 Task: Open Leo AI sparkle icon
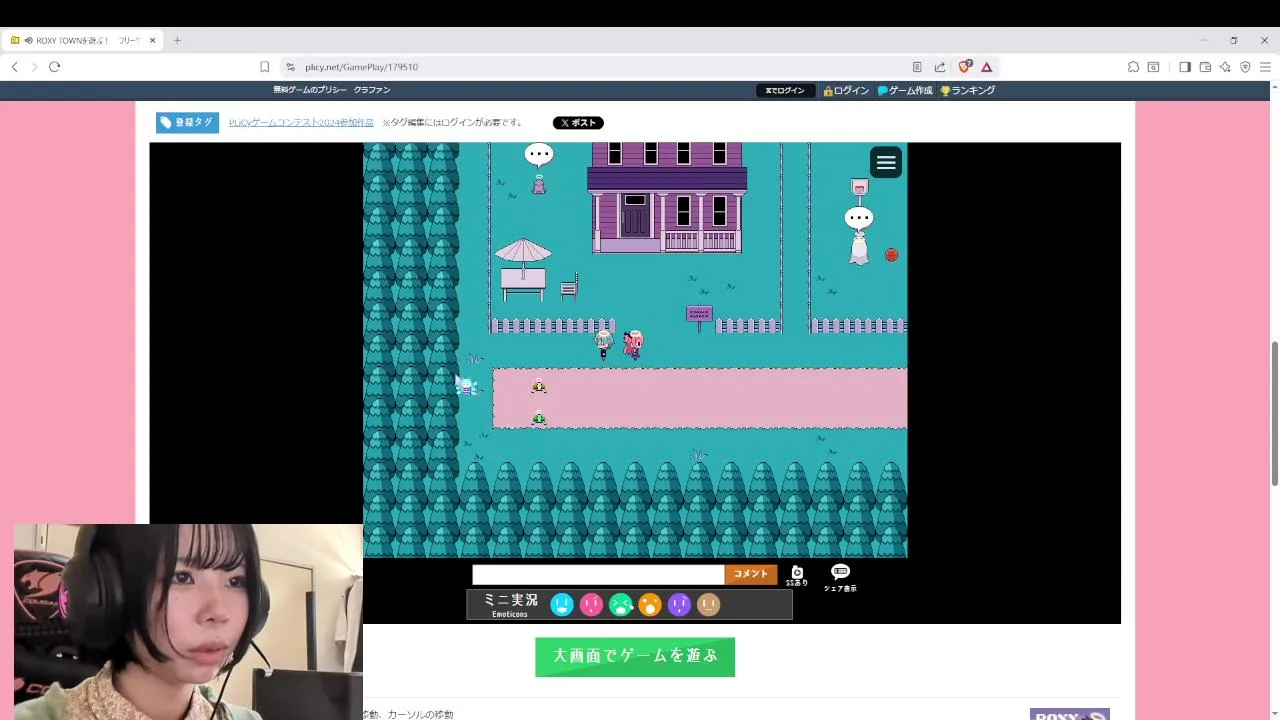(x=1225, y=67)
